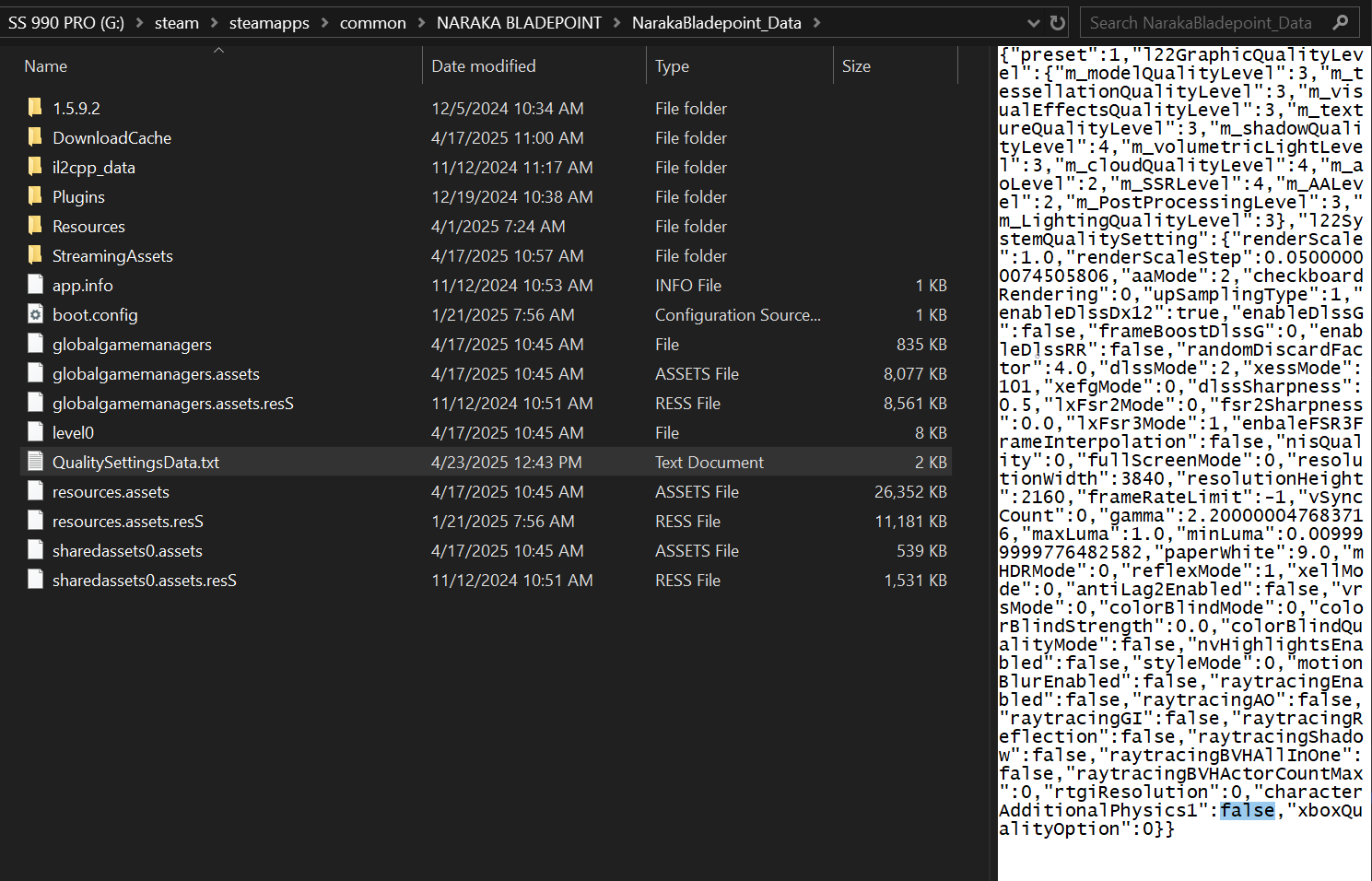Click the app.info file icon
Viewport: 1372px width, 881px height.
[35, 285]
